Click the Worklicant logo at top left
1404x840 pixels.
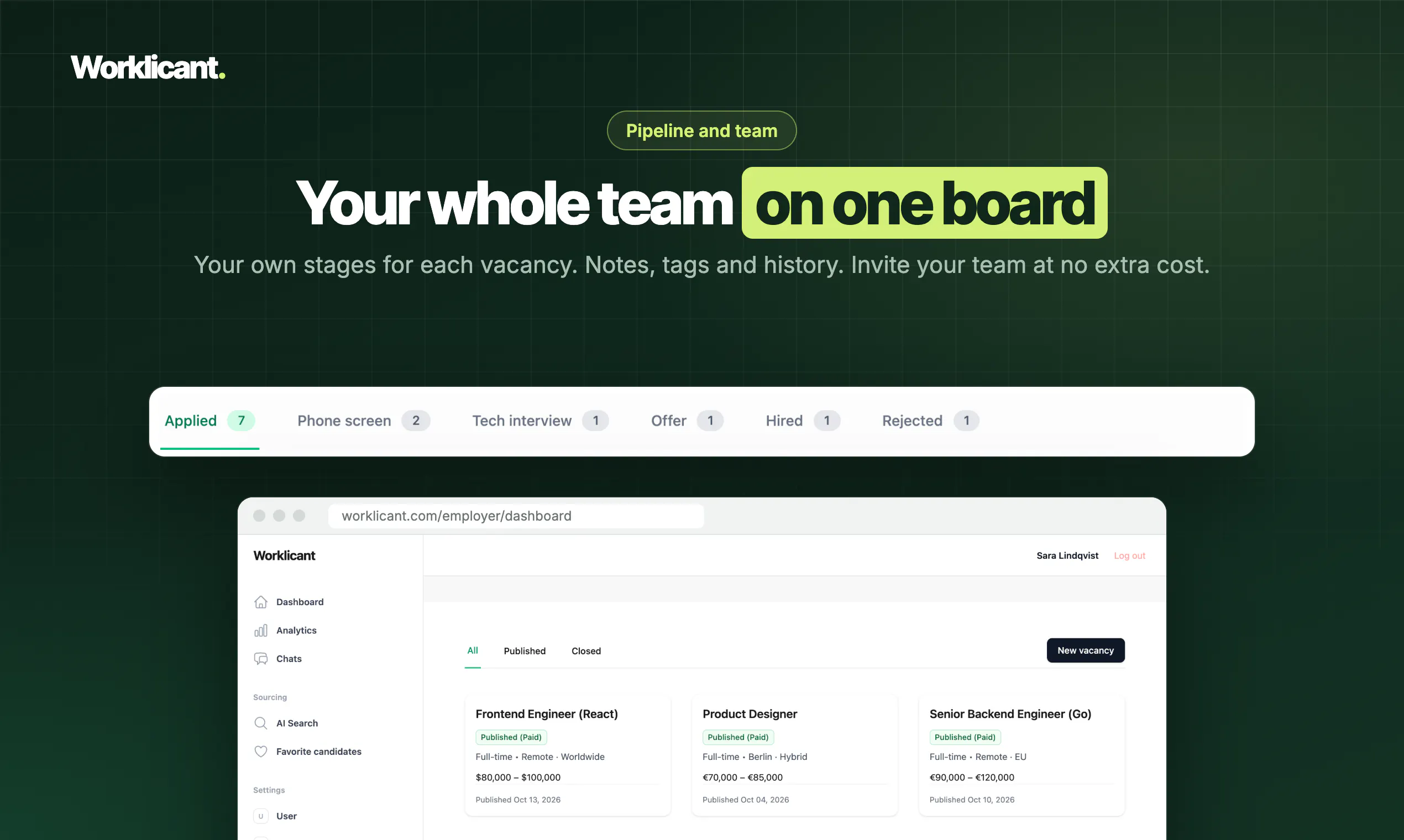coord(148,67)
